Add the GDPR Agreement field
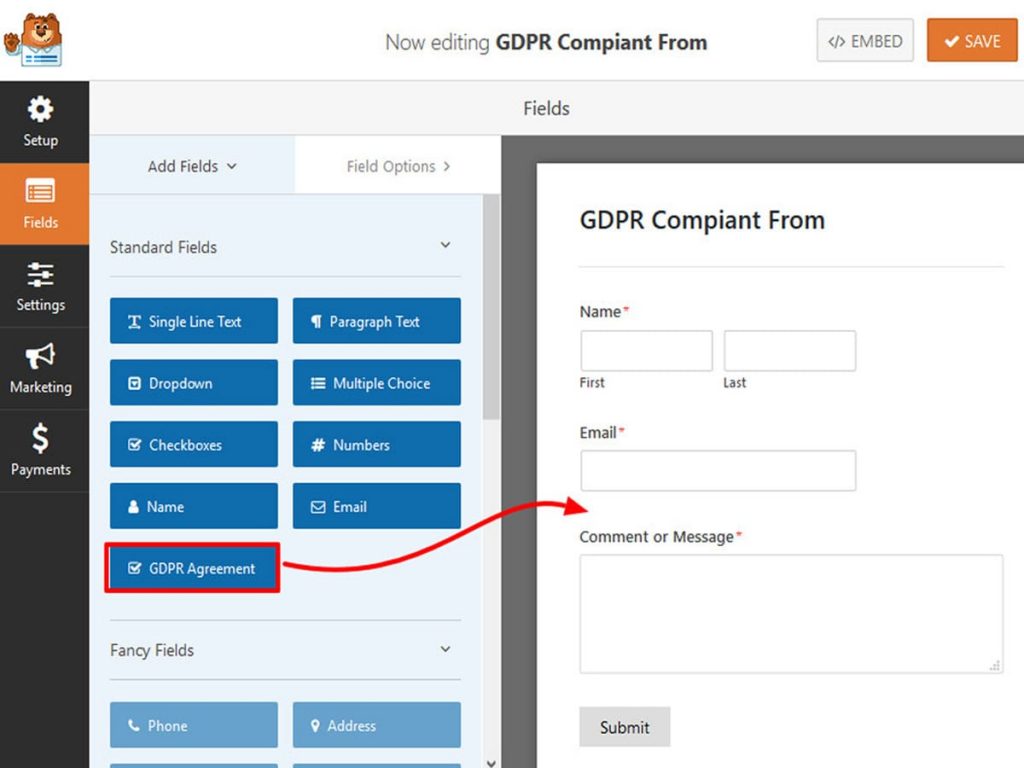The height and width of the screenshot is (768, 1024). pos(192,568)
